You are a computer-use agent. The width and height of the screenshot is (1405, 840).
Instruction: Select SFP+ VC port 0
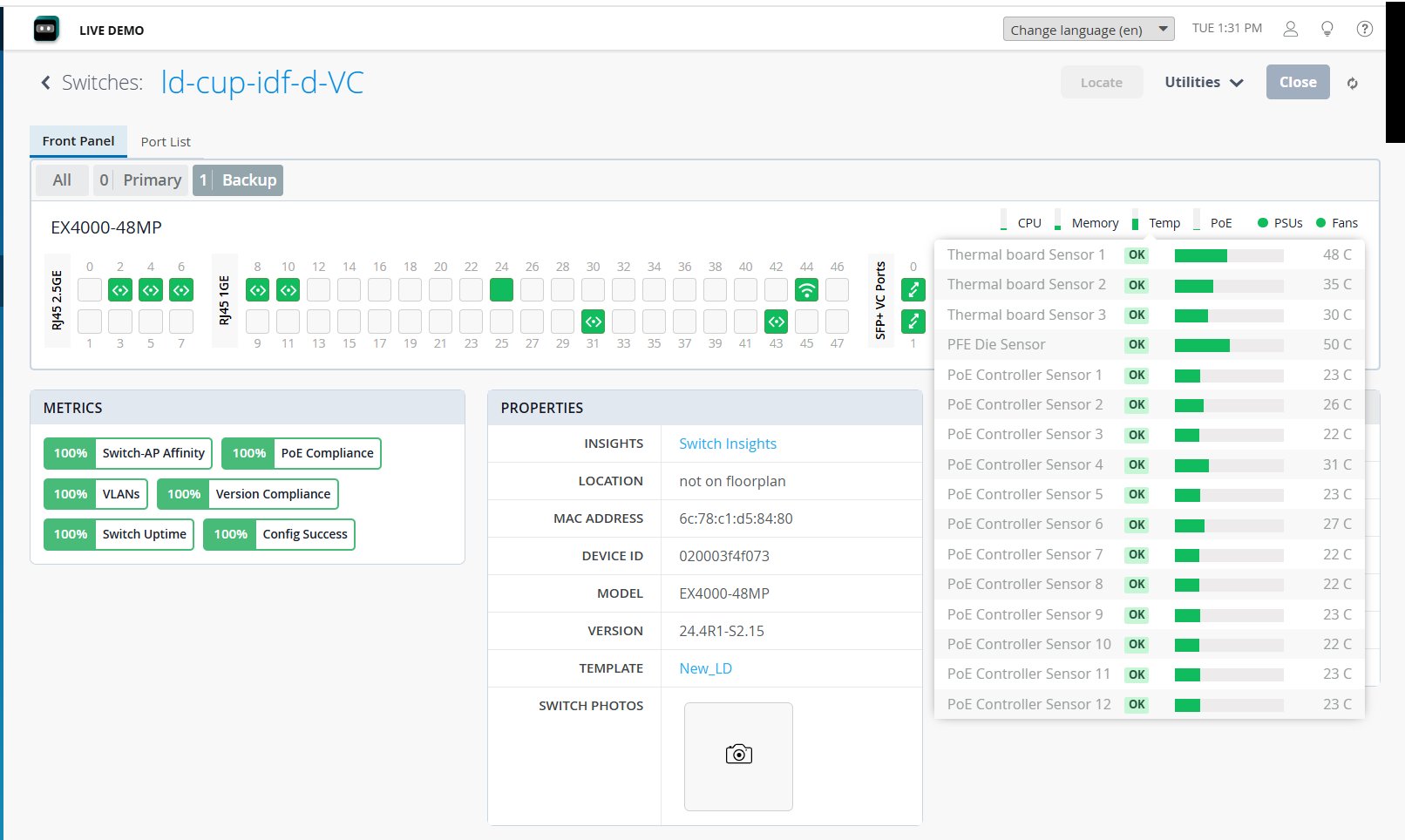[x=913, y=290]
